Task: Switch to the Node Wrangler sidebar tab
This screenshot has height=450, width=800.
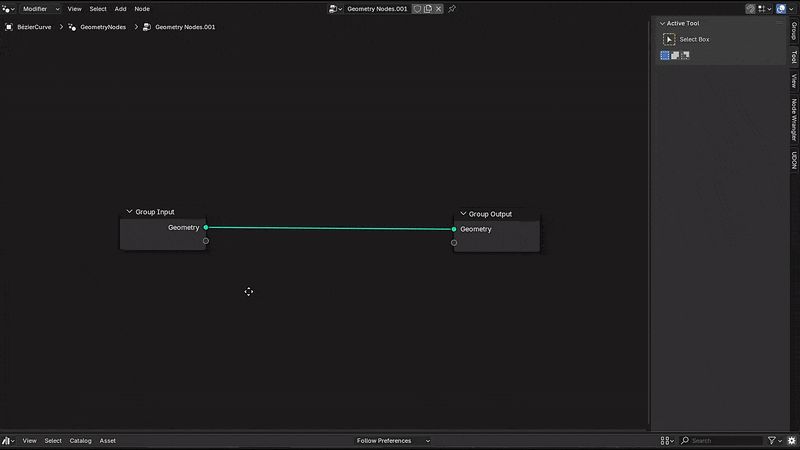Action: 794,120
